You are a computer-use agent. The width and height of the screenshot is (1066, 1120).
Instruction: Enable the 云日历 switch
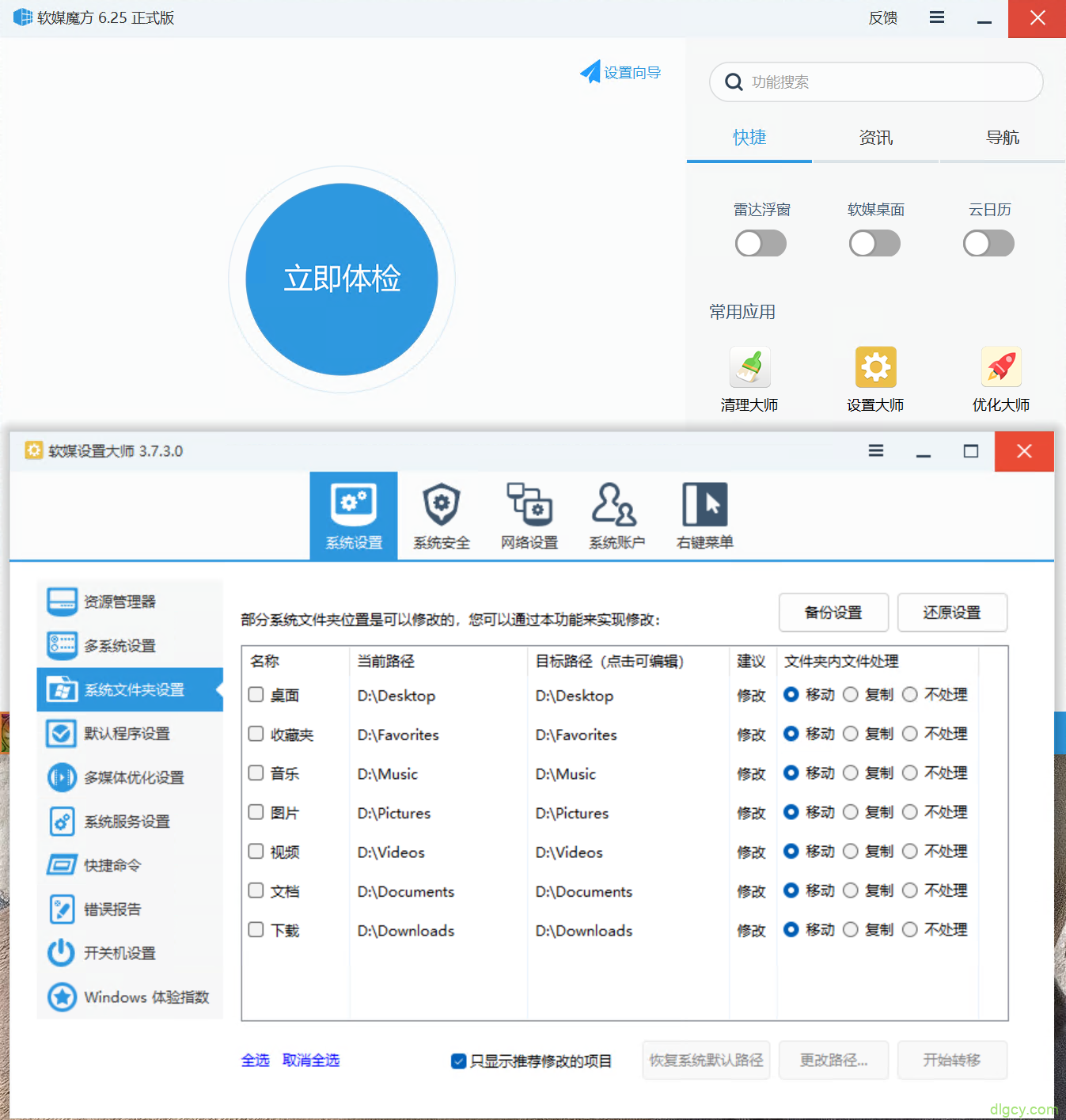pos(988,244)
